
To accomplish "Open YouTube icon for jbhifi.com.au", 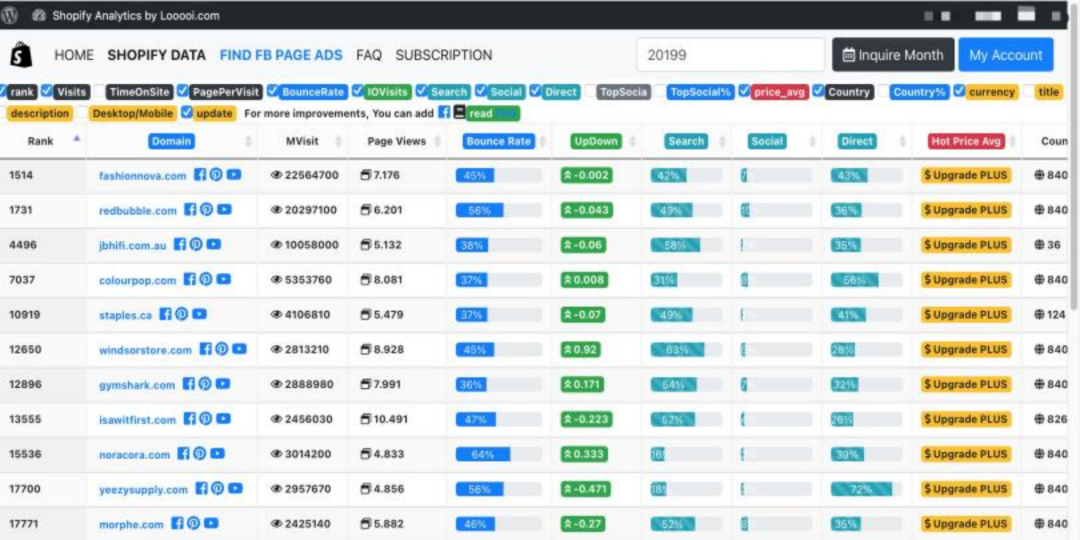I will point(214,245).
